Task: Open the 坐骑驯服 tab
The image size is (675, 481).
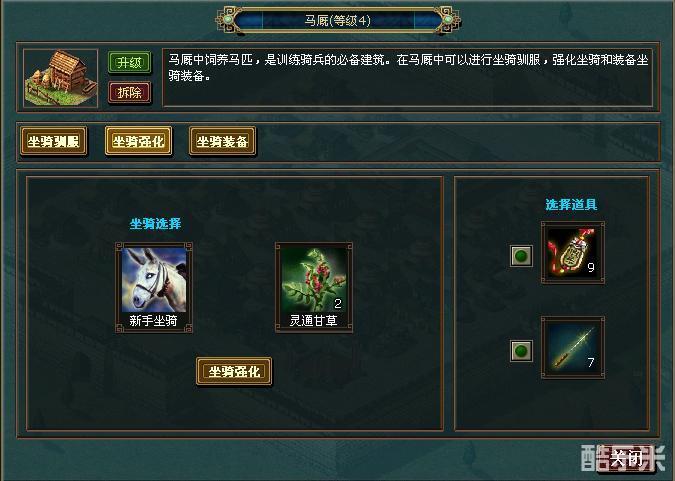Action: (53, 141)
